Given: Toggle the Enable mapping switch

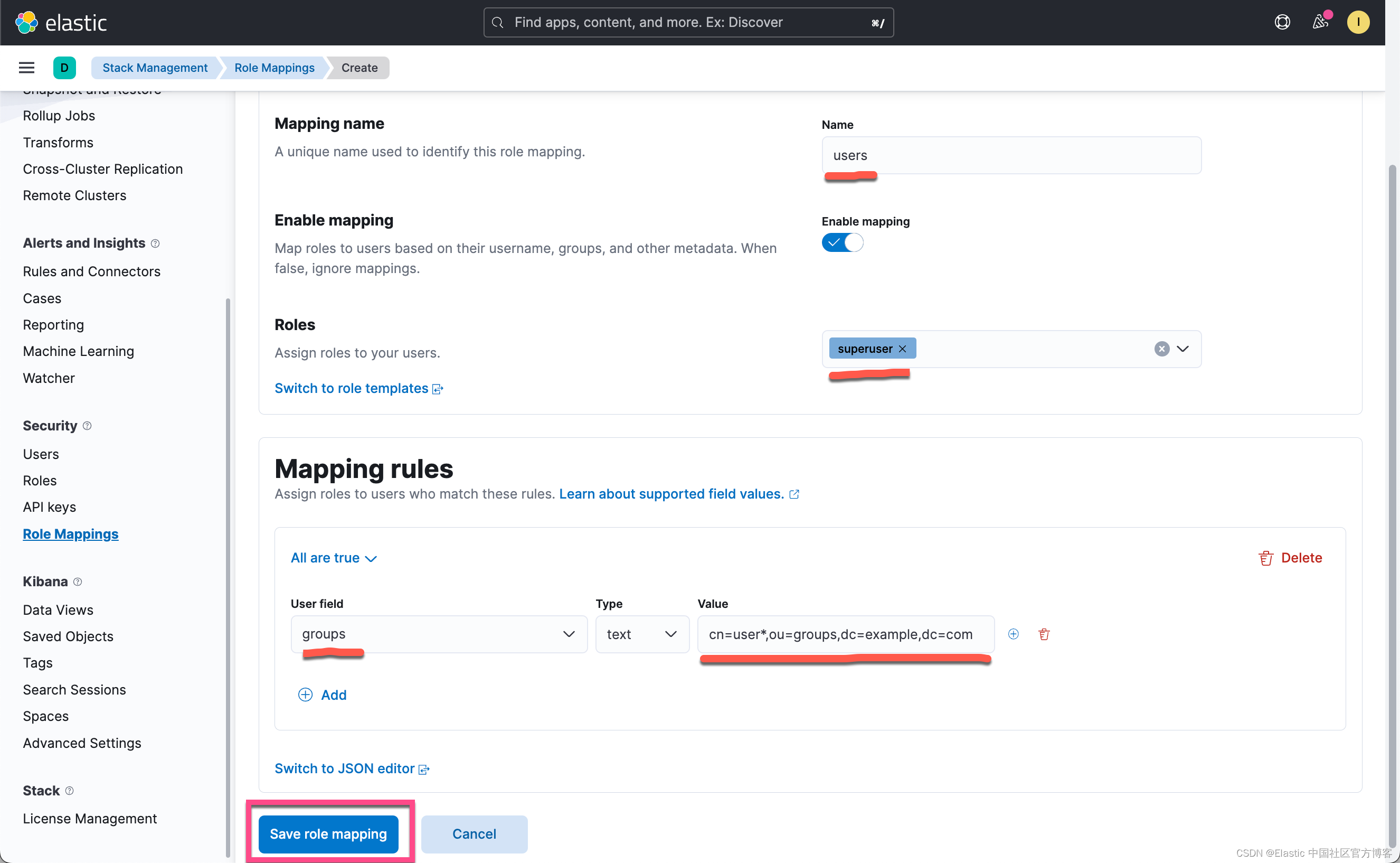Looking at the screenshot, I should pos(842,242).
